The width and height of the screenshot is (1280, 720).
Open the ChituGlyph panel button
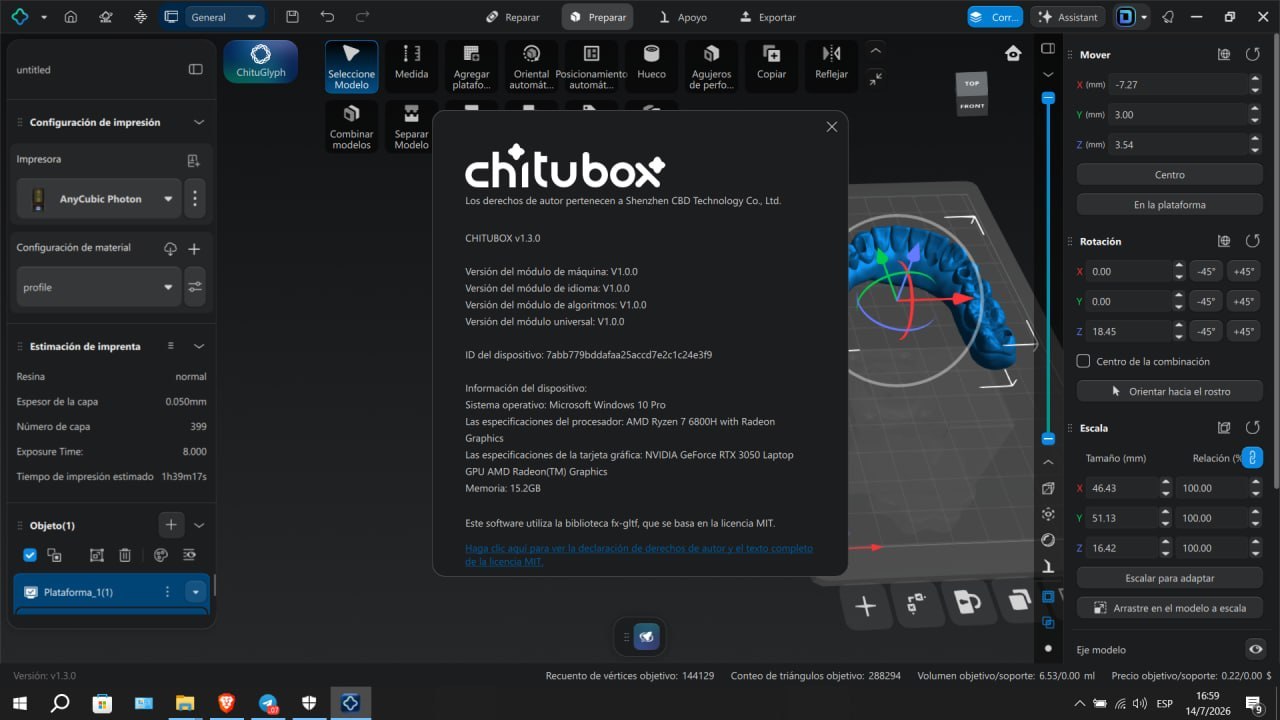click(260, 61)
